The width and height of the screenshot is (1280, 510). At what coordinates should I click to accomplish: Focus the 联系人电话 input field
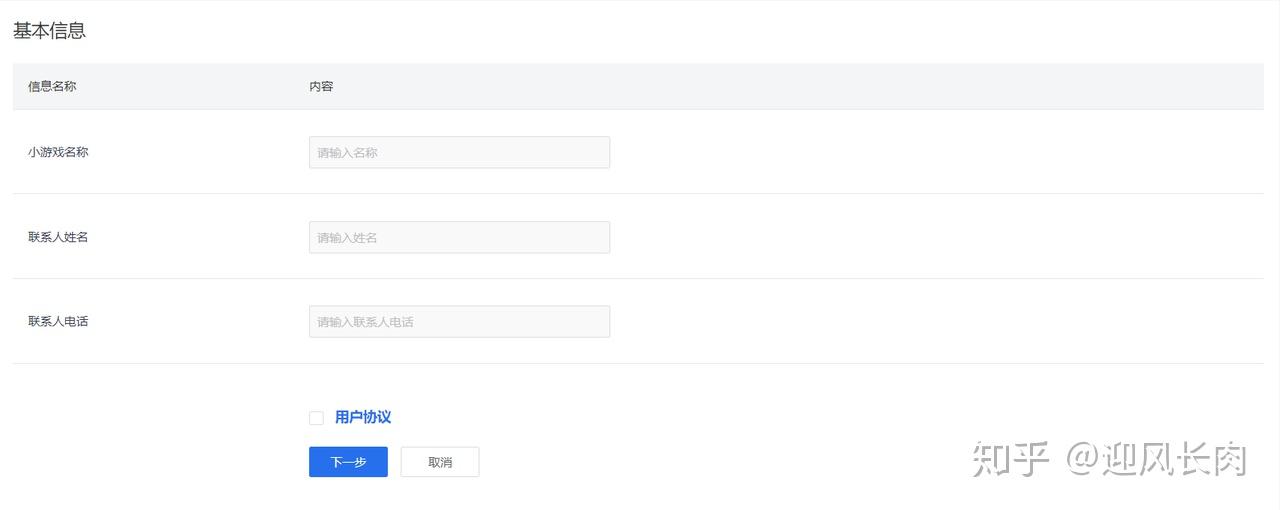tap(459, 321)
